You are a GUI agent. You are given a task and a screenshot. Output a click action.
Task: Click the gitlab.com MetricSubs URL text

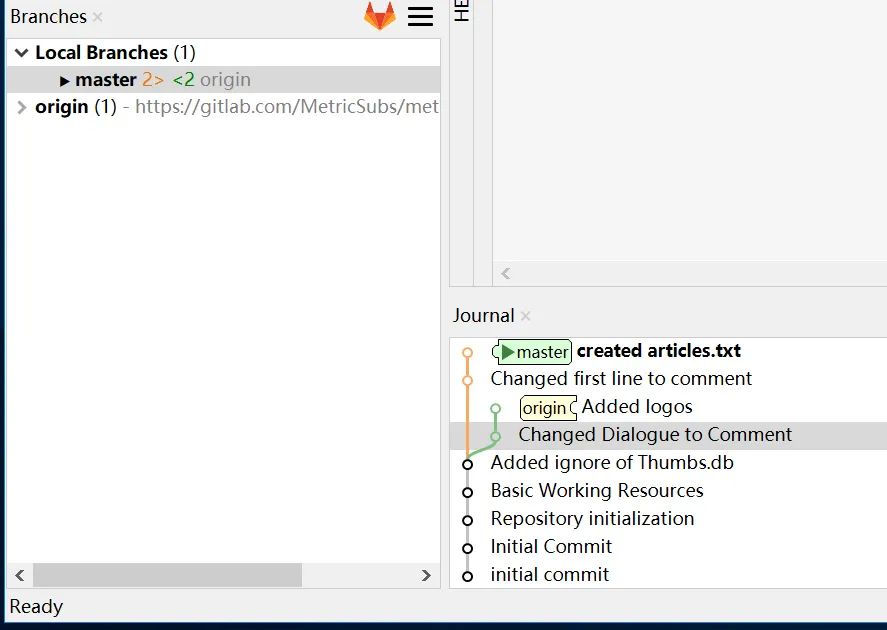[x=287, y=107]
